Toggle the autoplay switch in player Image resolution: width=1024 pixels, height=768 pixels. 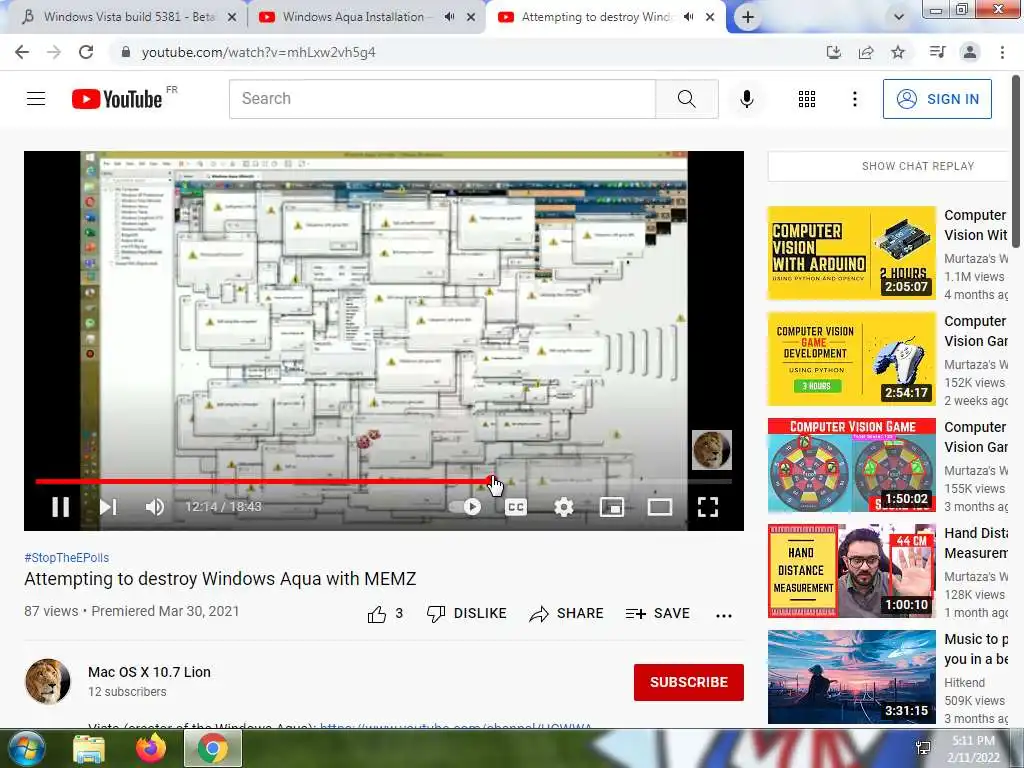[466, 507]
